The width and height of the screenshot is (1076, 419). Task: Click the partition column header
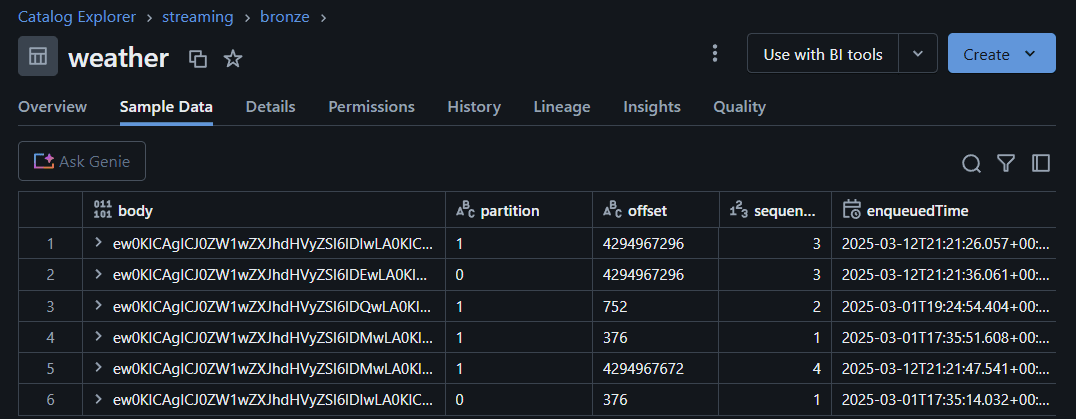pos(519,211)
